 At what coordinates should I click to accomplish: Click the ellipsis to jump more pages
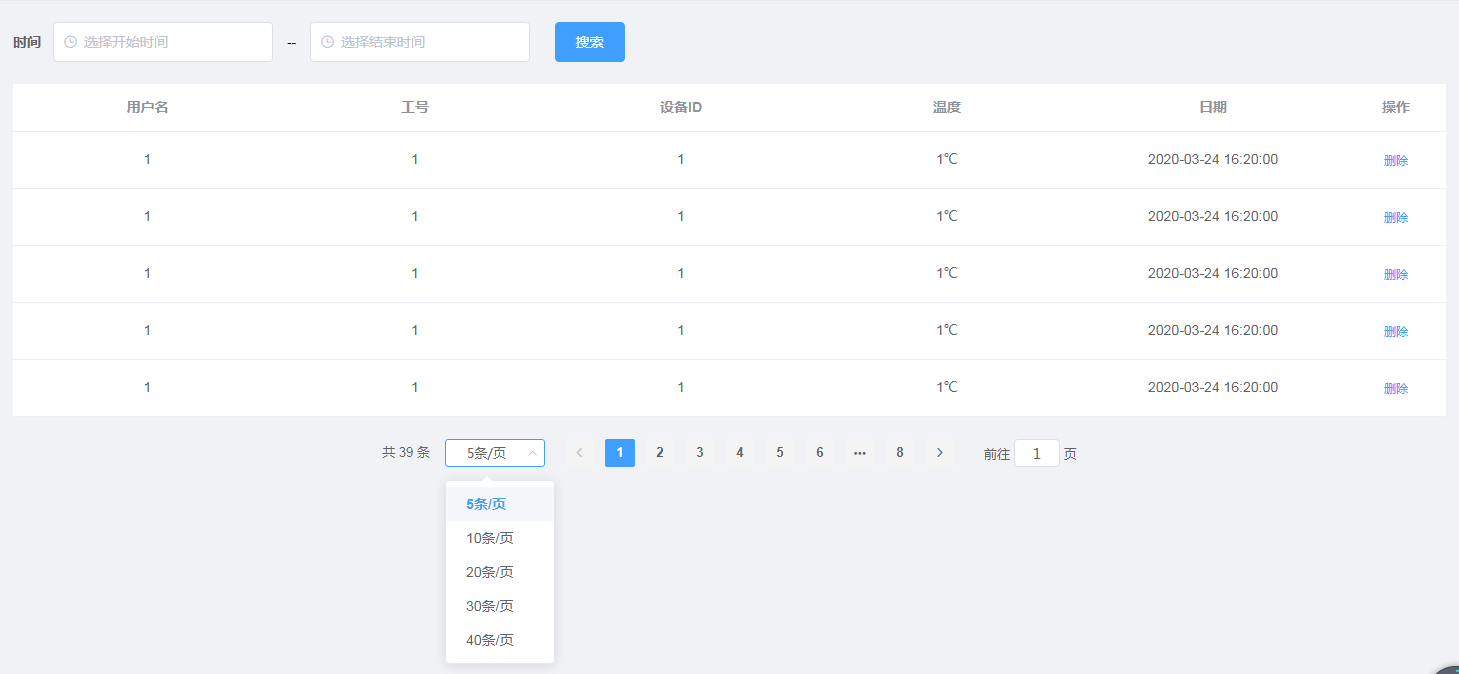(x=859, y=453)
